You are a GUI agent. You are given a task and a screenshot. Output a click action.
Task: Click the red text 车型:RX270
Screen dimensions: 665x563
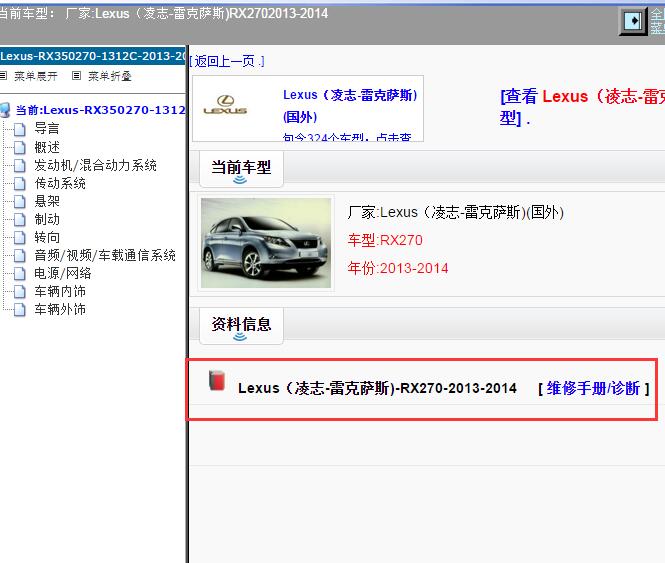click(385, 241)
